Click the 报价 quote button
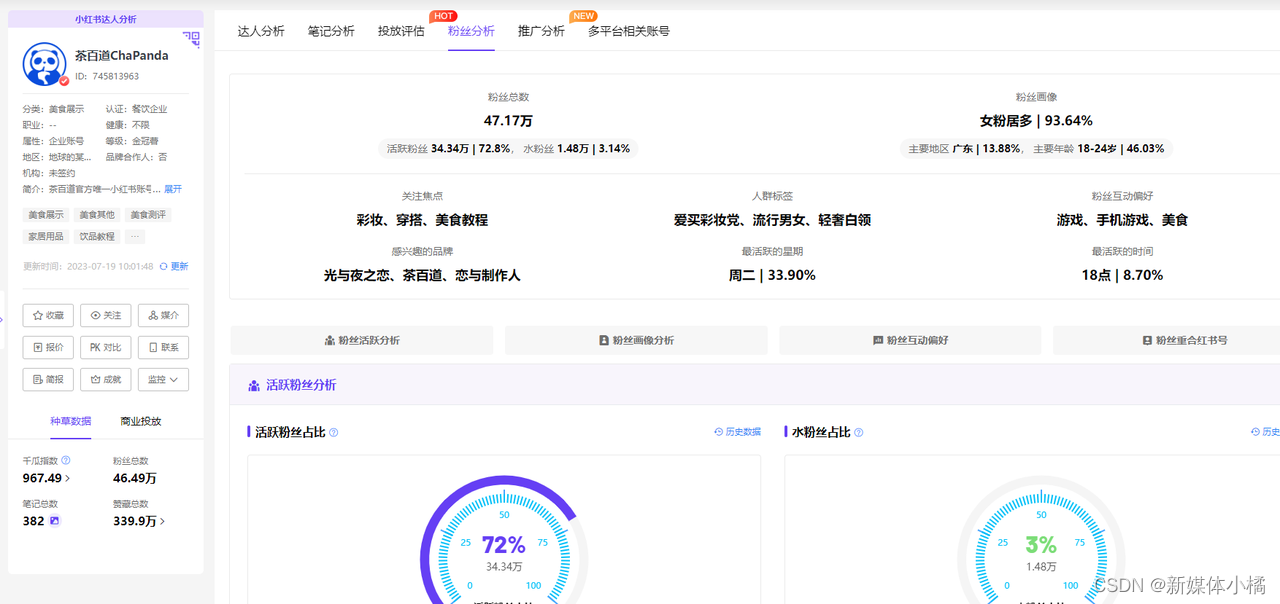This screenshot has width=1280, height=604. (48, 347)
